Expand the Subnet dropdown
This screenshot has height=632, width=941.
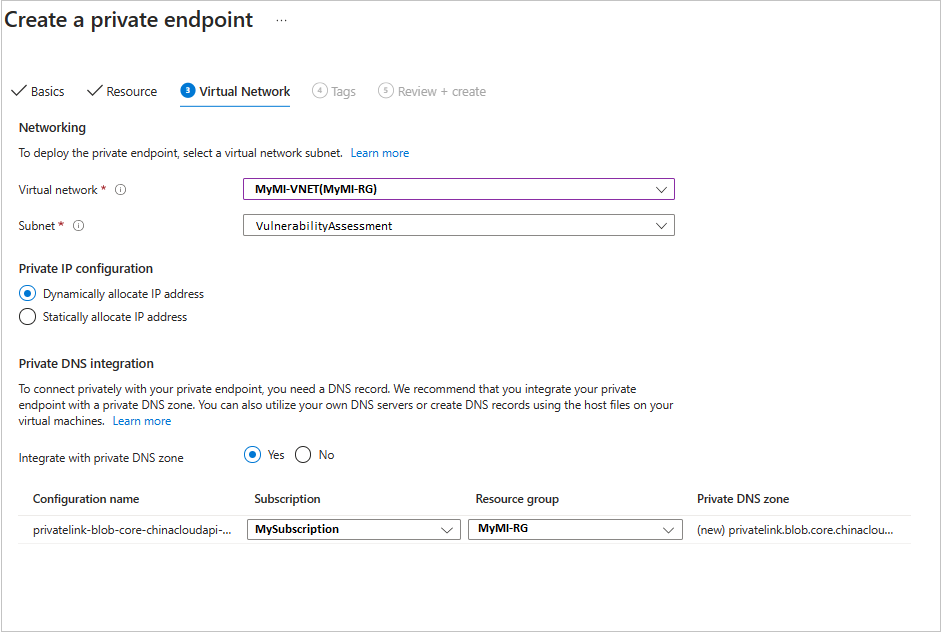tap(459, 226)
